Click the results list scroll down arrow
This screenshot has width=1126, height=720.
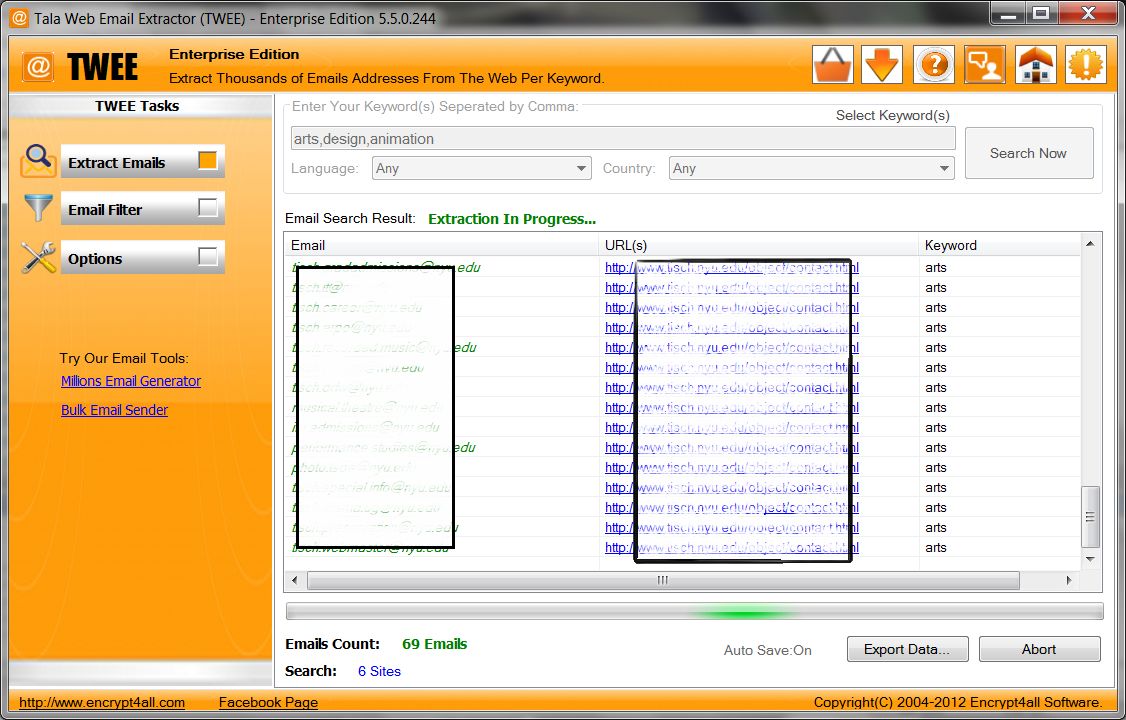point(1090,559)
